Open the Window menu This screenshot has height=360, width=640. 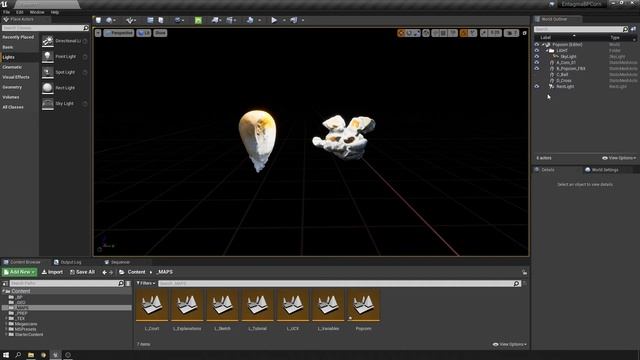[x=37, y=12]
